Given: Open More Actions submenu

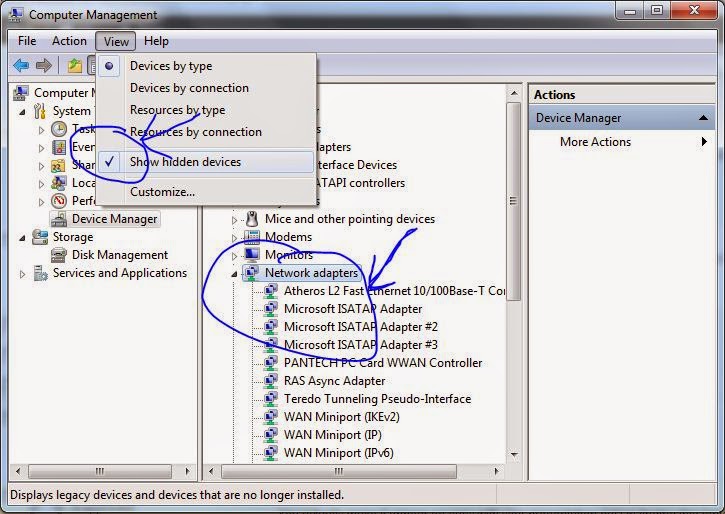Looking at the screenshot, I should [621, 142].
